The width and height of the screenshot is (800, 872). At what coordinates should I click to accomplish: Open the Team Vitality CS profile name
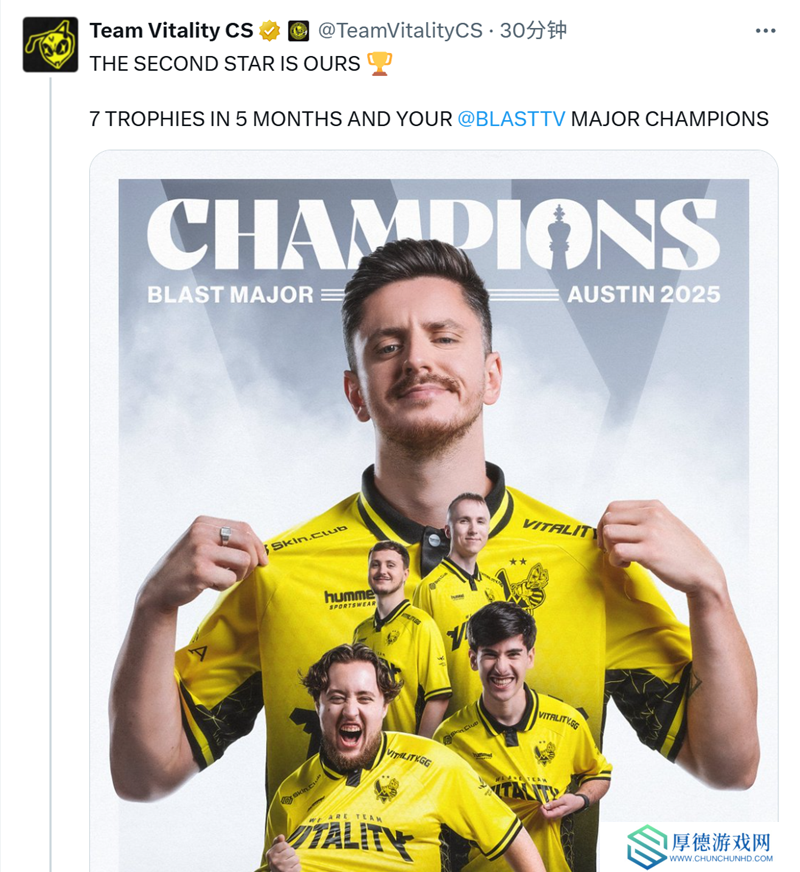point(171,31)
